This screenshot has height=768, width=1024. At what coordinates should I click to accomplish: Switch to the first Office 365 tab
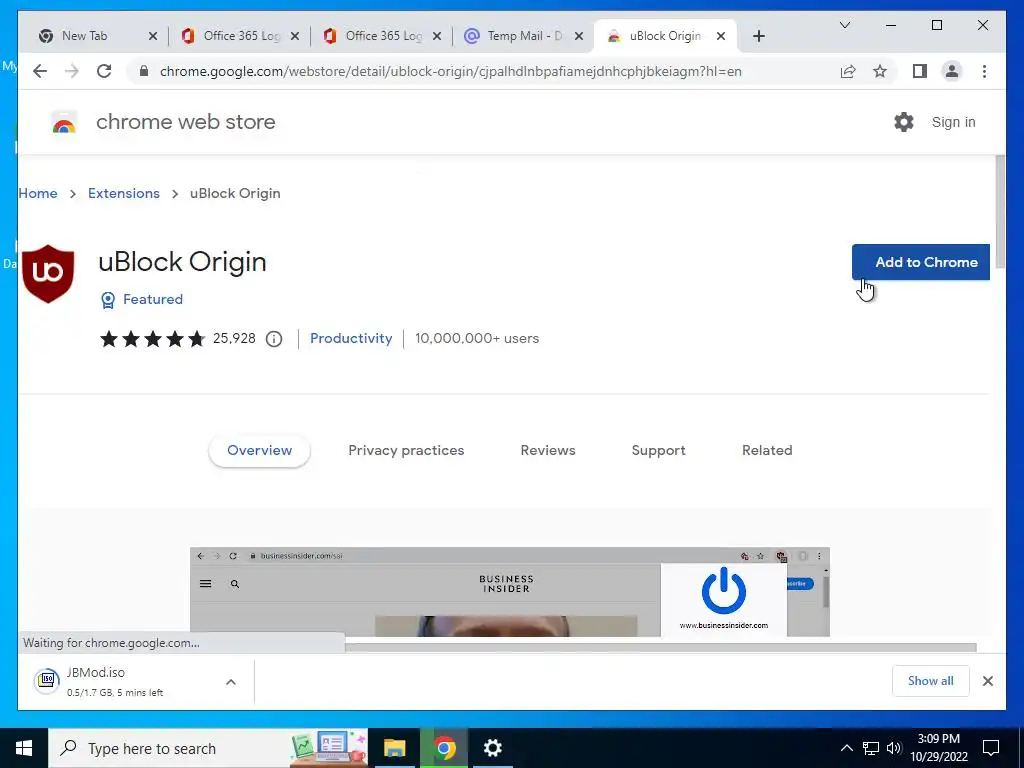[241, 36]
